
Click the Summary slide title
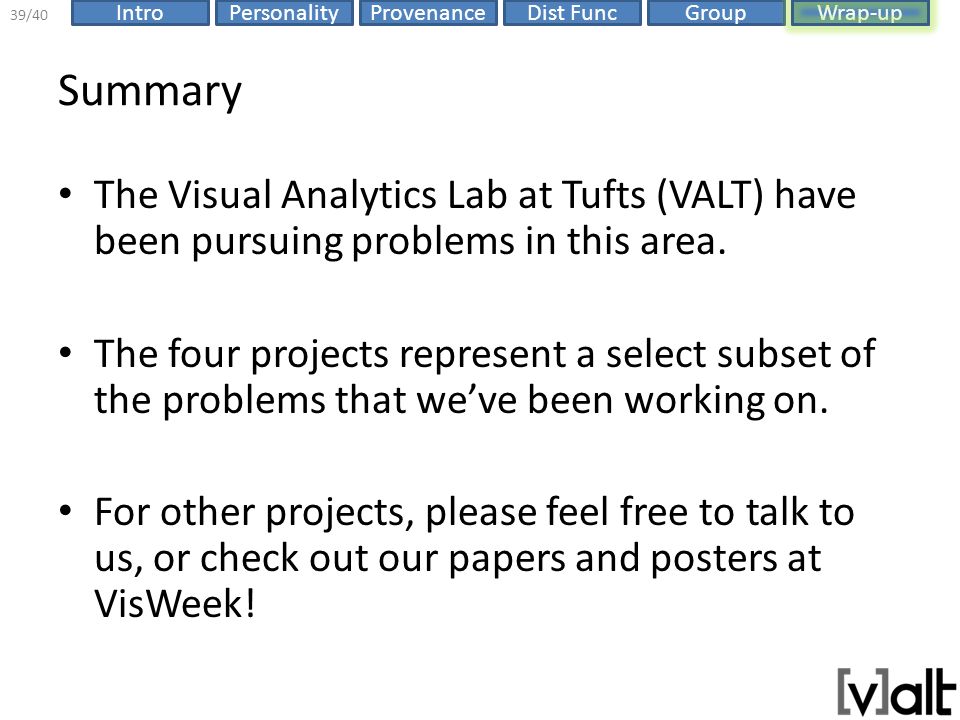(x=150, y=92)
